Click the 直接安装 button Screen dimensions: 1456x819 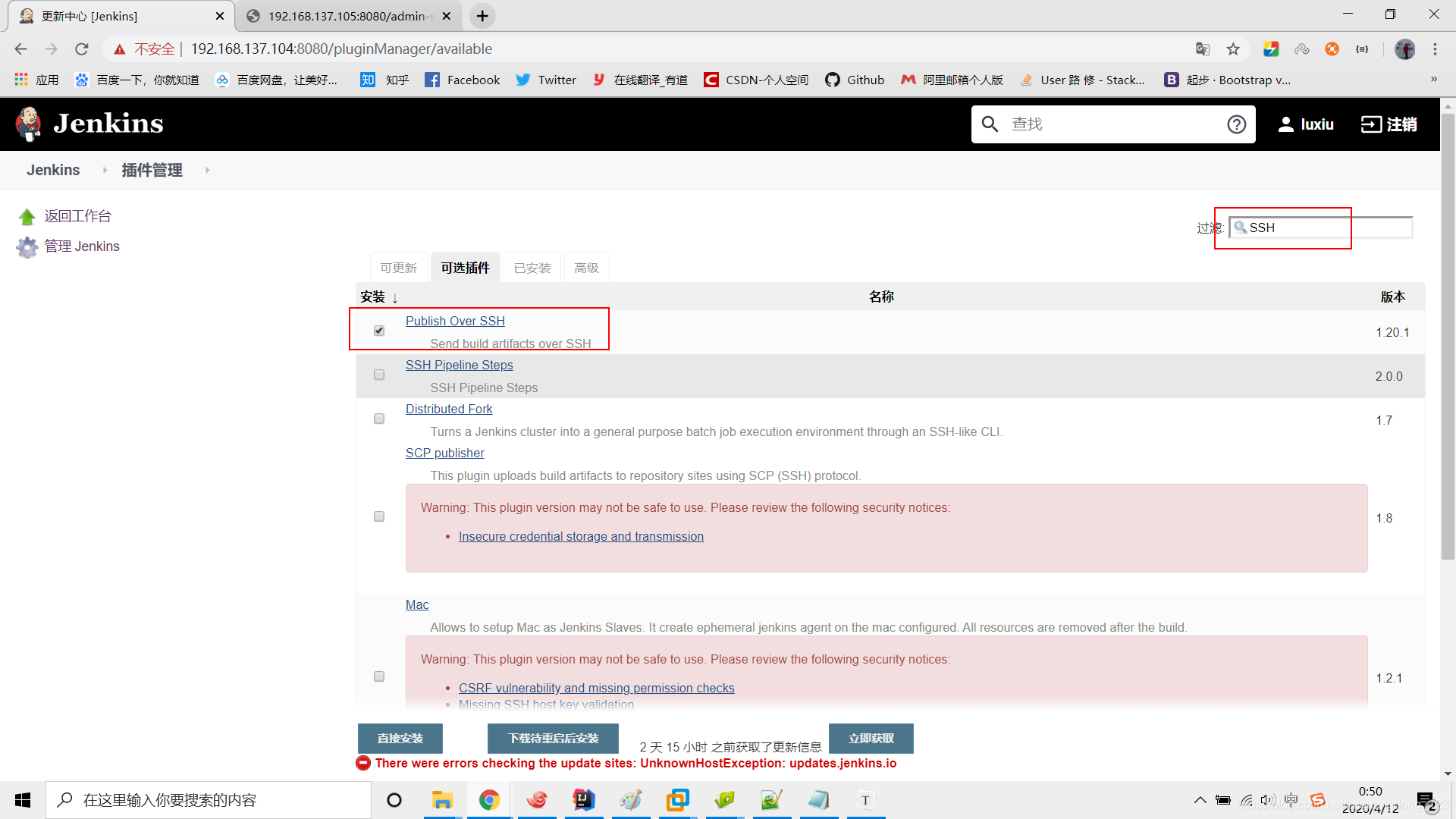400,739
